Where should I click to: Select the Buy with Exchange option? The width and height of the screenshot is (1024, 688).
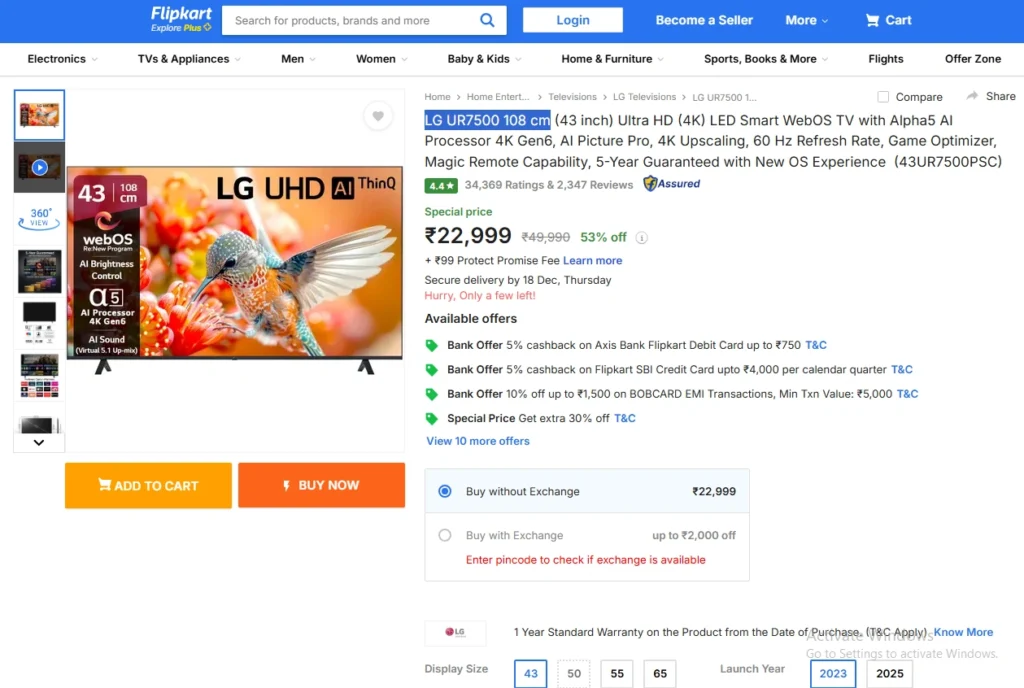click(x=445, y=535)
